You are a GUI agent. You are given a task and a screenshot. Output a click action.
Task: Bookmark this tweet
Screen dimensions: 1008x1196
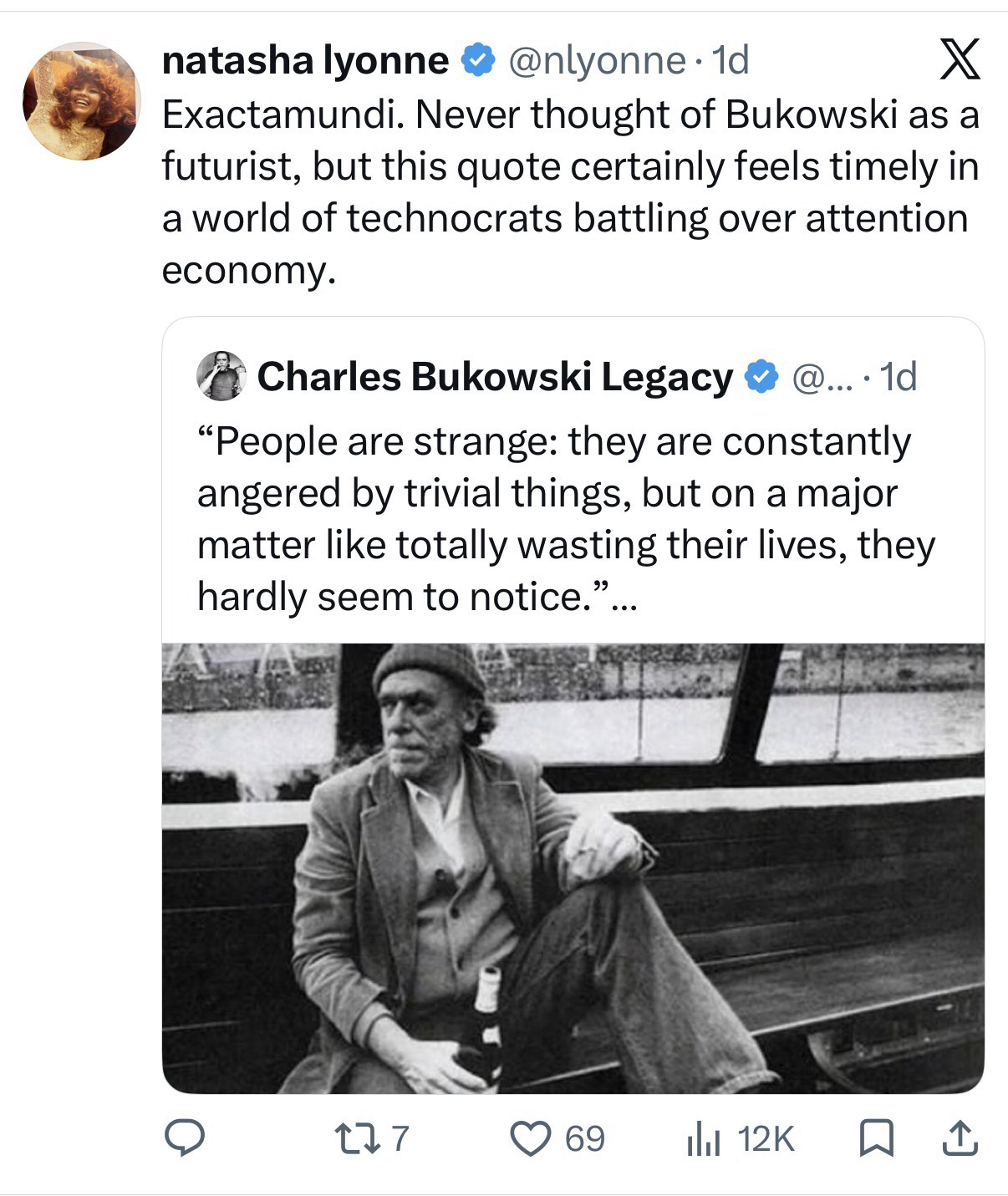click(x=877, y=1138)
